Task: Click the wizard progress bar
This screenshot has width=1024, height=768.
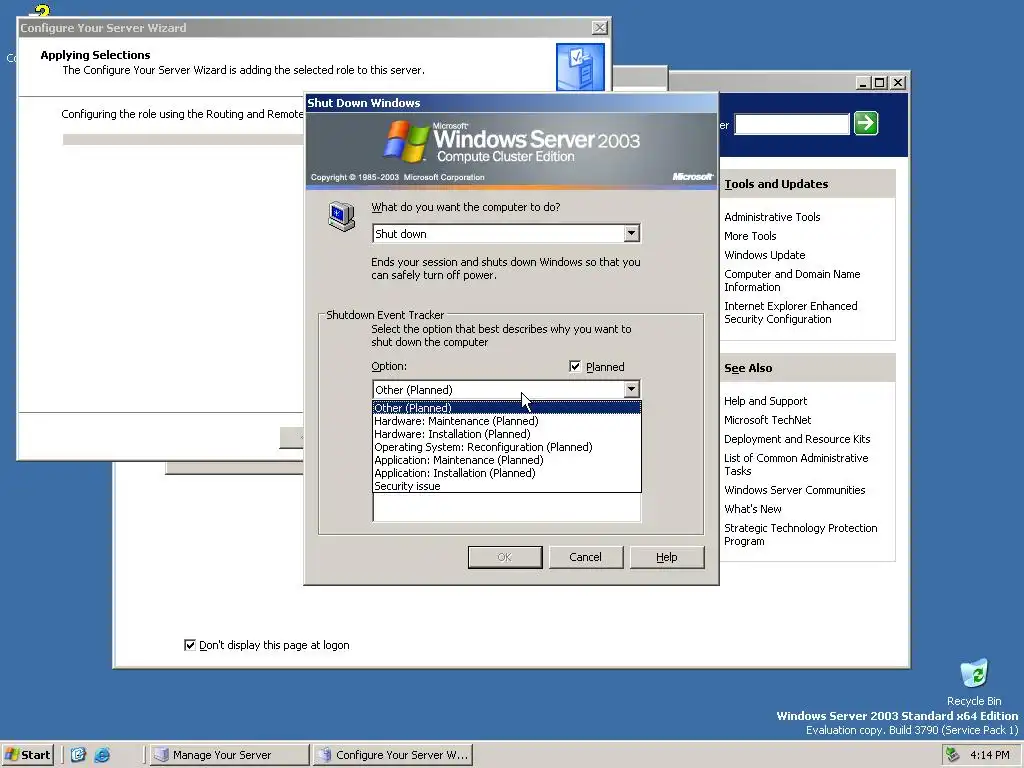Action: click(x=184, y=139)
